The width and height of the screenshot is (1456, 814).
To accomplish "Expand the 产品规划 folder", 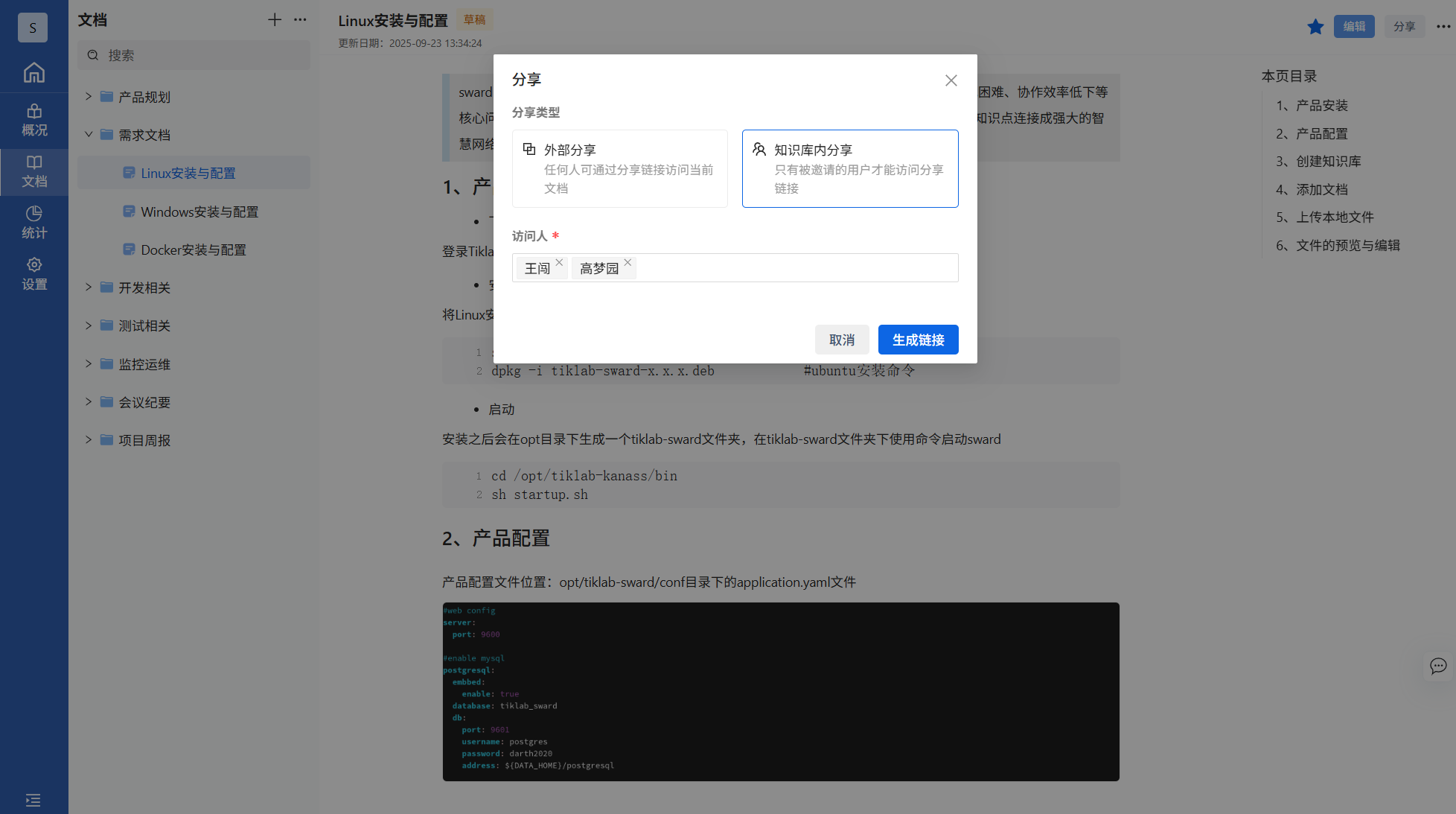I will coord(89,97).
